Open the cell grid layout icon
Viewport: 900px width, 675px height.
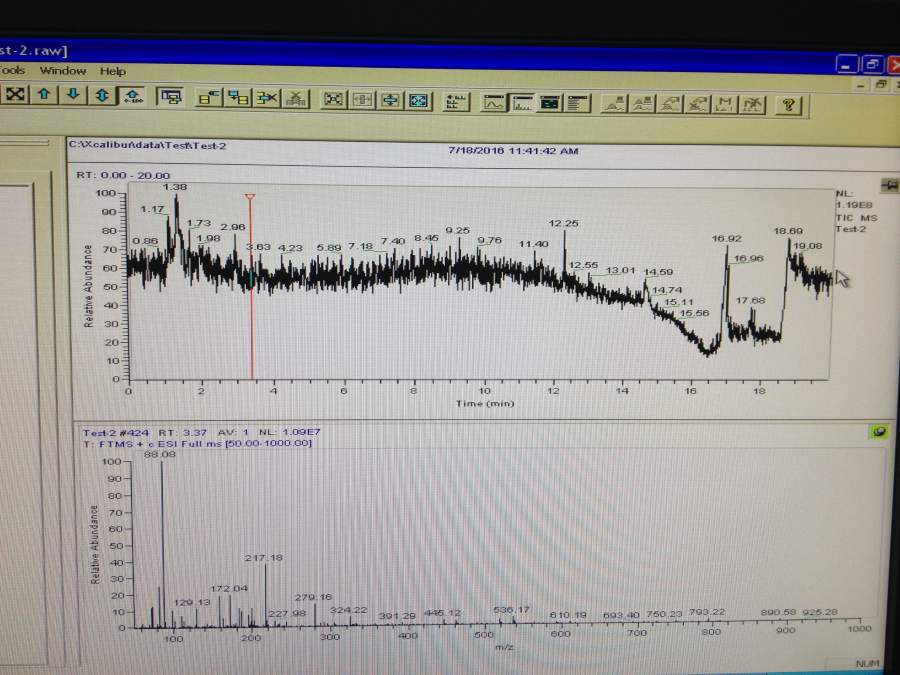[x=170, y=97]
